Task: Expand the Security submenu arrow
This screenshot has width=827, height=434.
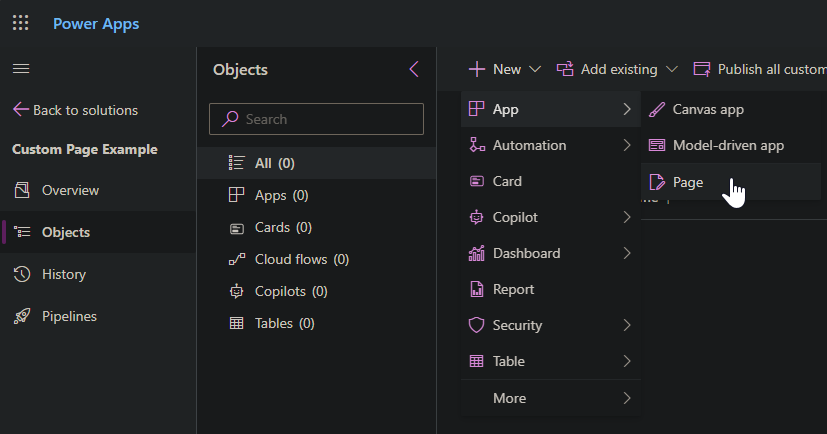Action: point(627,325)
